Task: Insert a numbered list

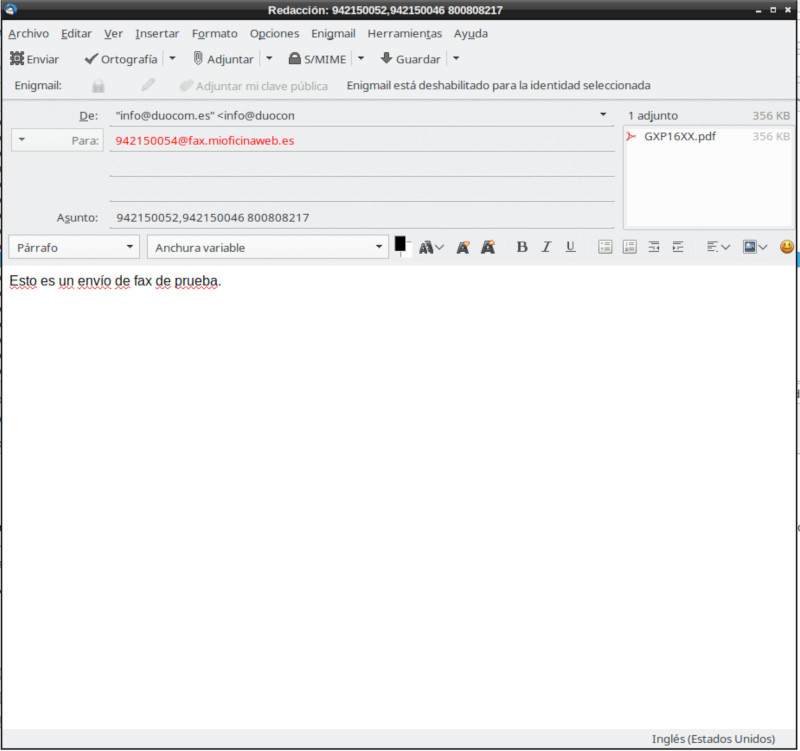Action: pos(629,247)
